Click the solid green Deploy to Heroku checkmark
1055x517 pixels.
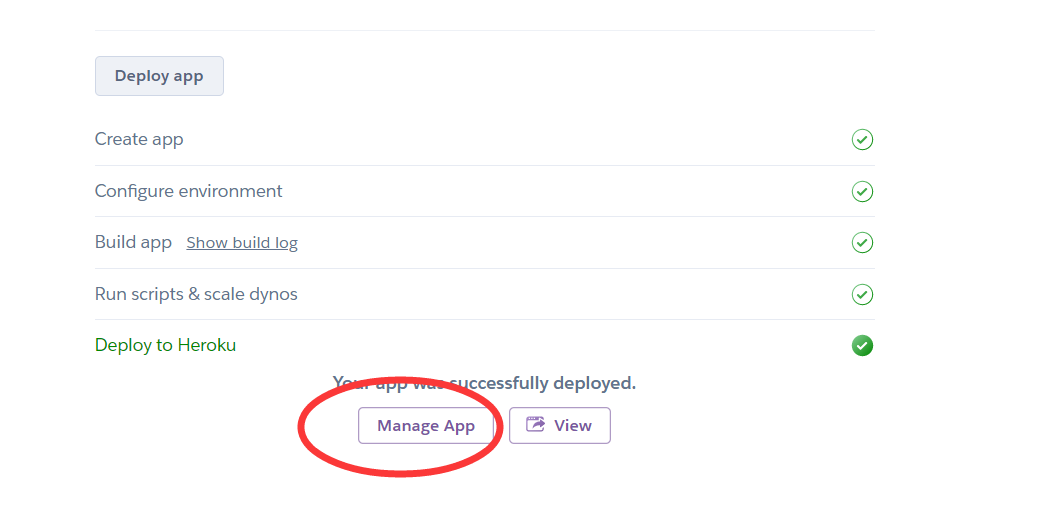pyautogui.click(x=862, y=346)
